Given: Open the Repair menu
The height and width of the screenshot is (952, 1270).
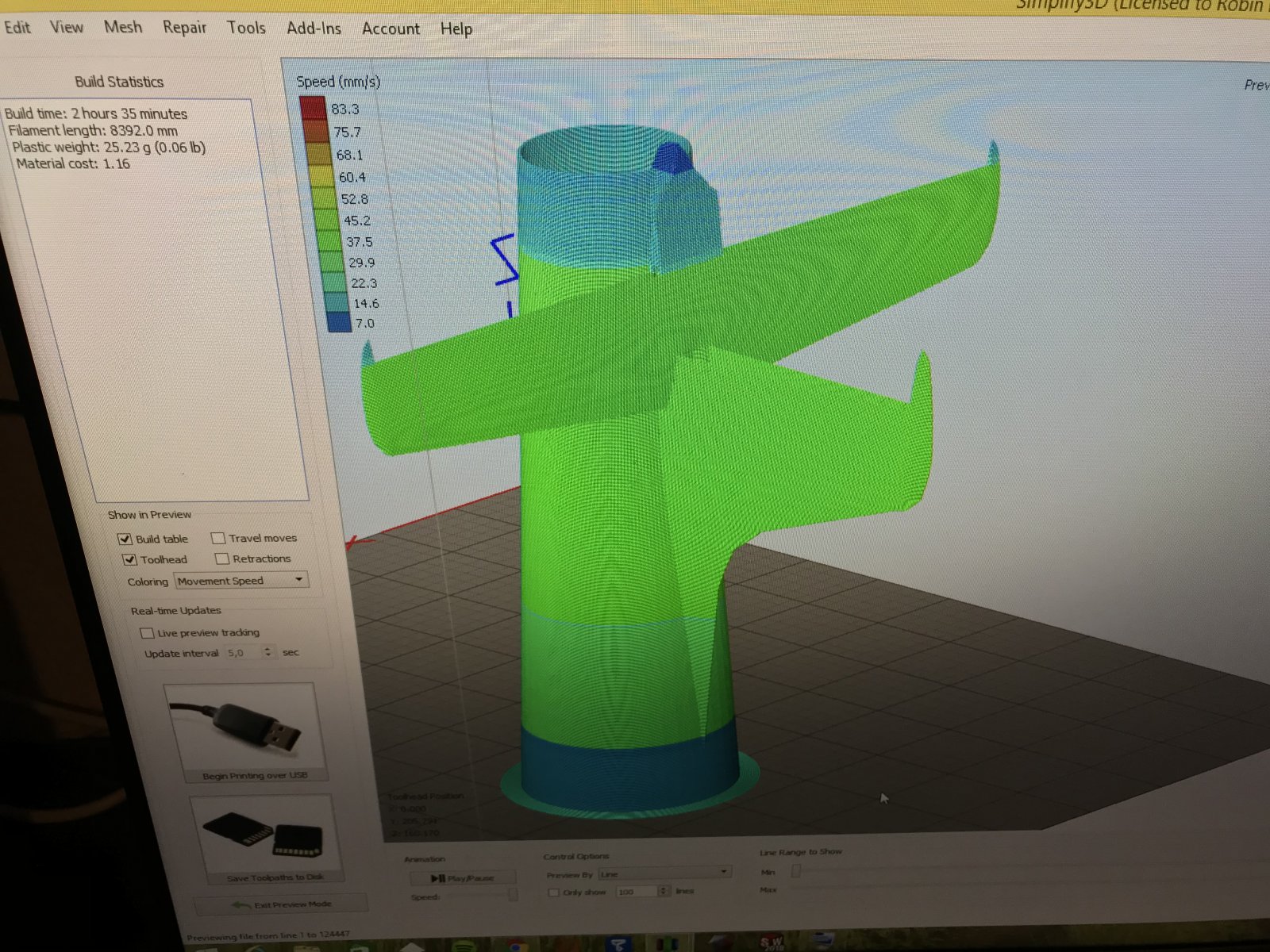Looking at the screenshot, I should pos(184,28).
